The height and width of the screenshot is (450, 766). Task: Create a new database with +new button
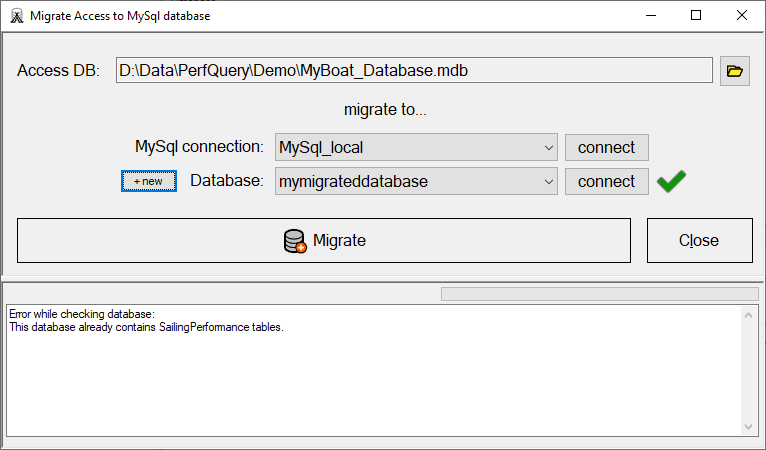pyautogui.click(x=149, y=181)
